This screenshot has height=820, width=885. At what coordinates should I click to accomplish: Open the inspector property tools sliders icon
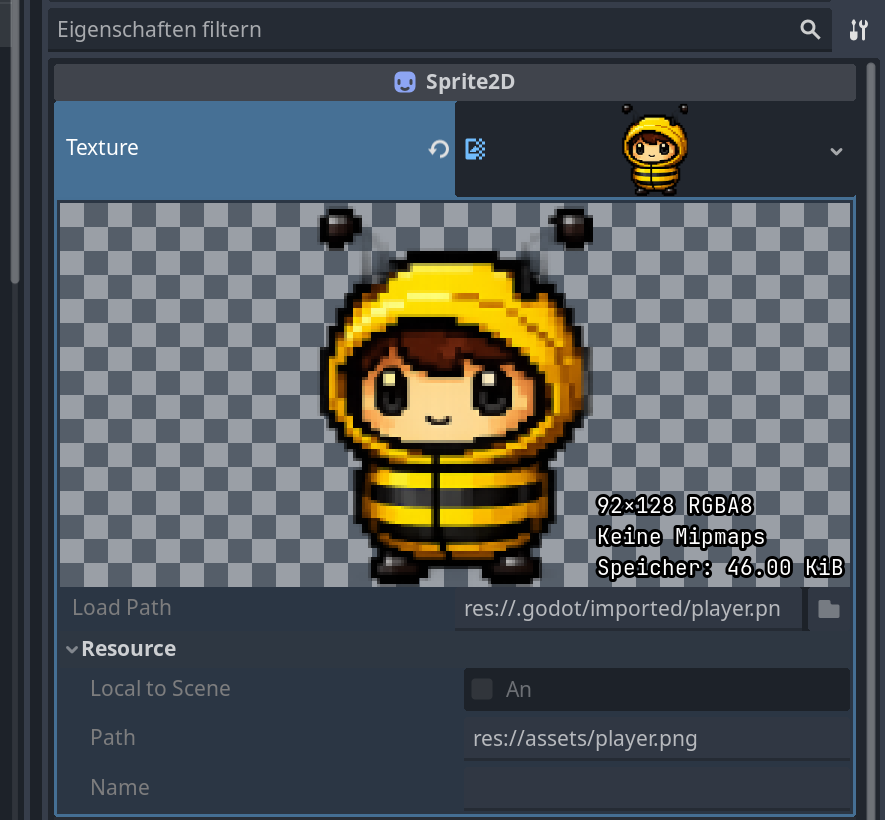pos(859,30)
